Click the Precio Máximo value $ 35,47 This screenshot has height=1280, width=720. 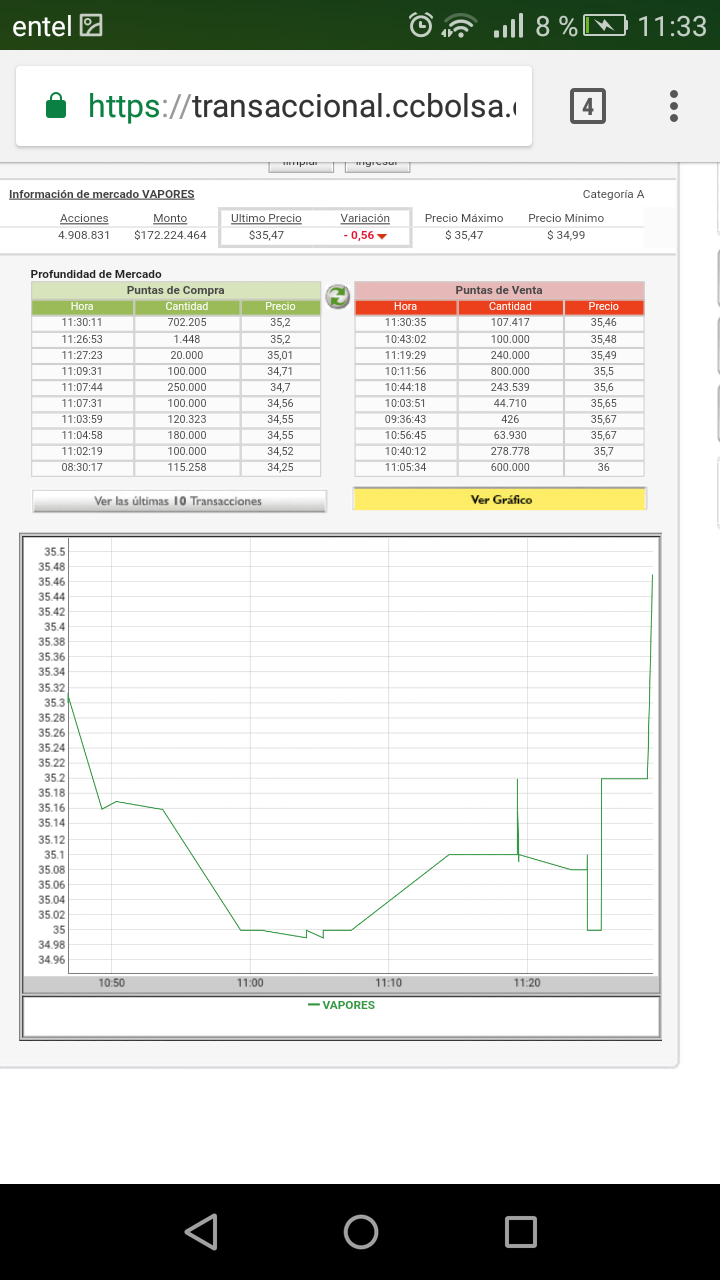(464, 235)
